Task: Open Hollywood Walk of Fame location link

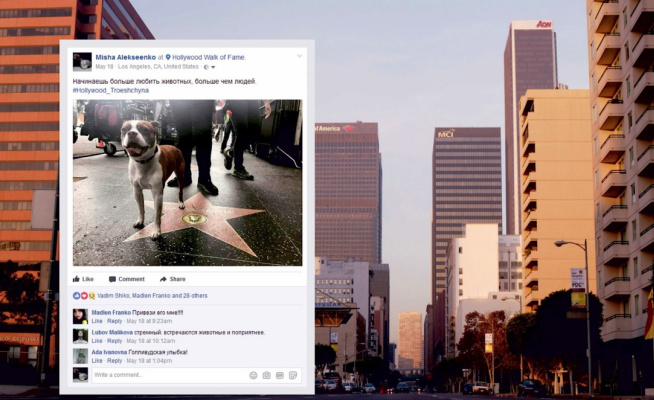Action: (209, 57)
